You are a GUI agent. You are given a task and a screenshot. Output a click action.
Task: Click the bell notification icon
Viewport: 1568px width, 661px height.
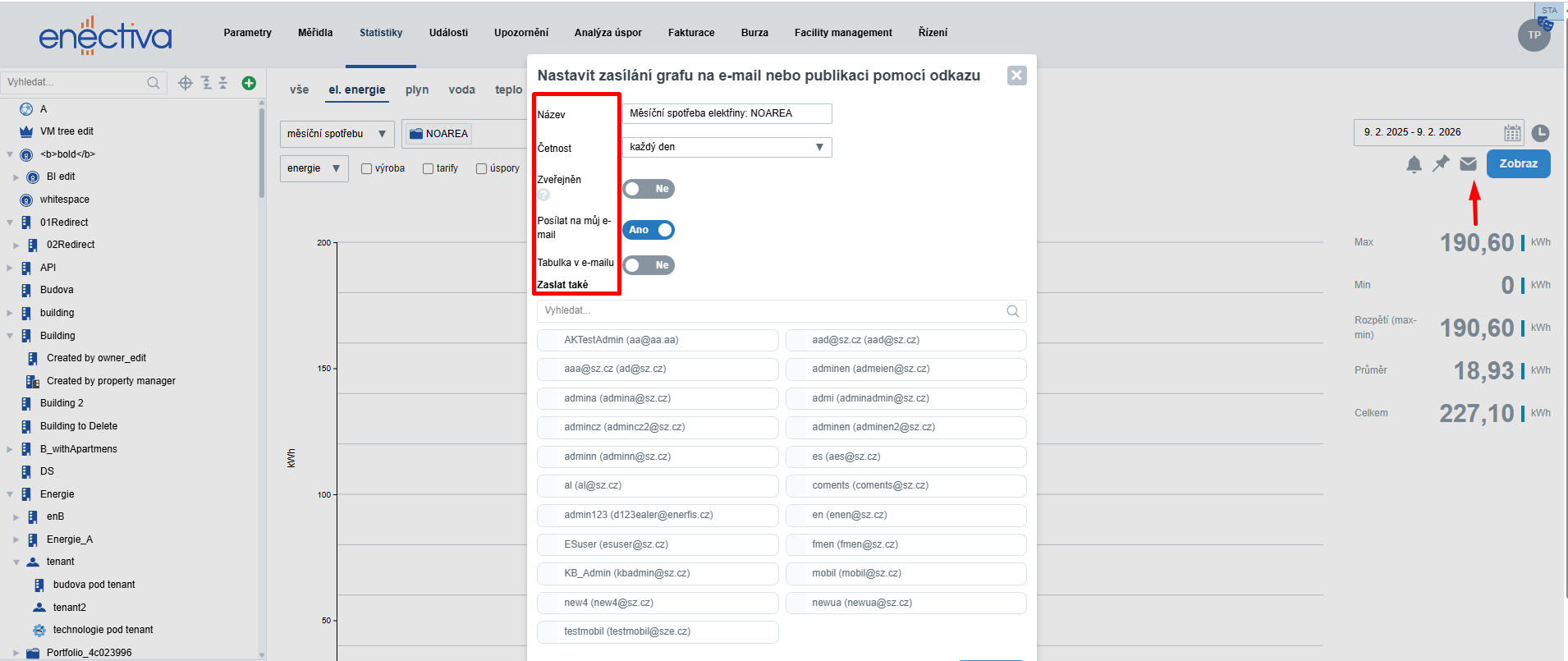(1414, 164)
